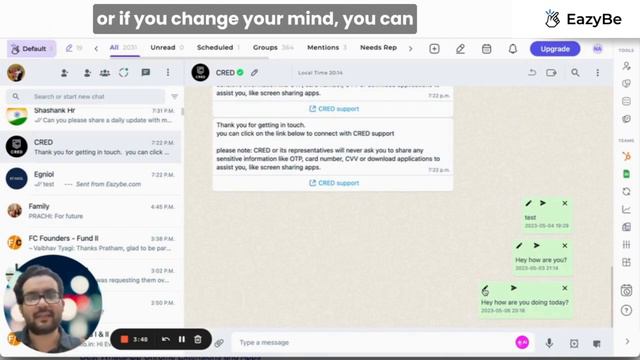Screen dimensions: 640x360
Task: Edit CRED contact name pencil icon
Action: click(254, 73)
